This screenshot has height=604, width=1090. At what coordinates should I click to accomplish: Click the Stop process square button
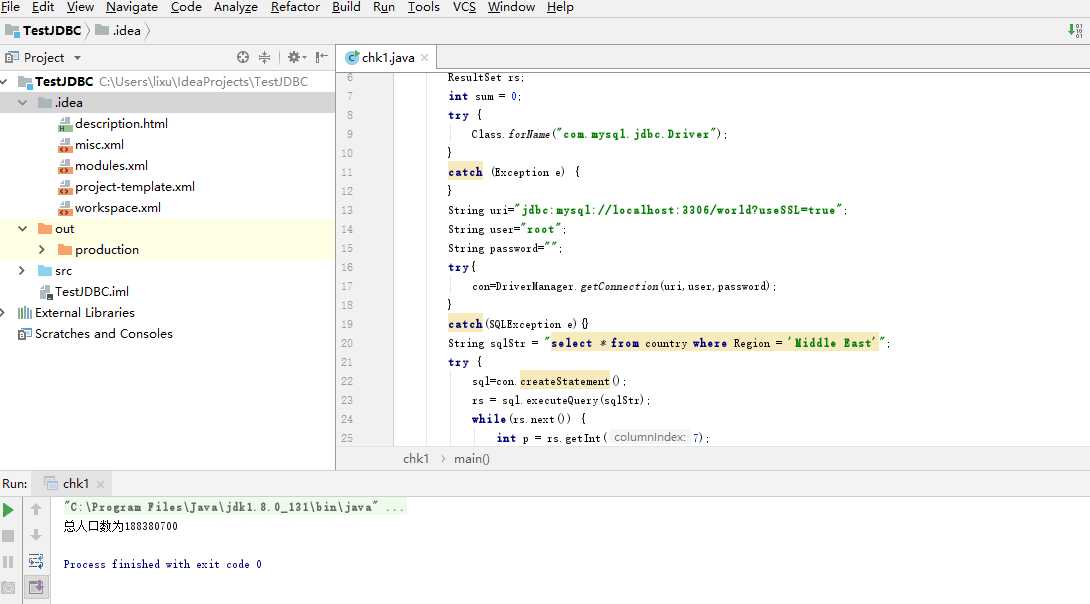click(x=8, y=536)
